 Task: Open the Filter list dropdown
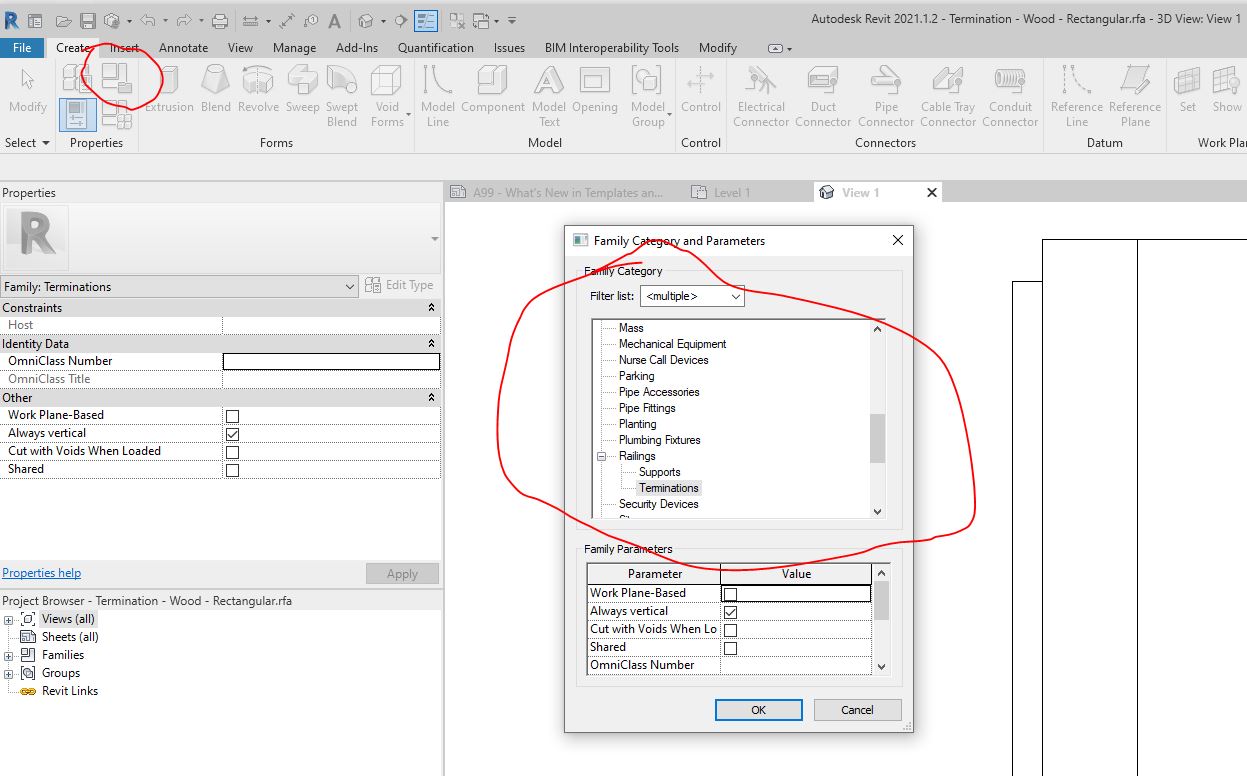736,296
